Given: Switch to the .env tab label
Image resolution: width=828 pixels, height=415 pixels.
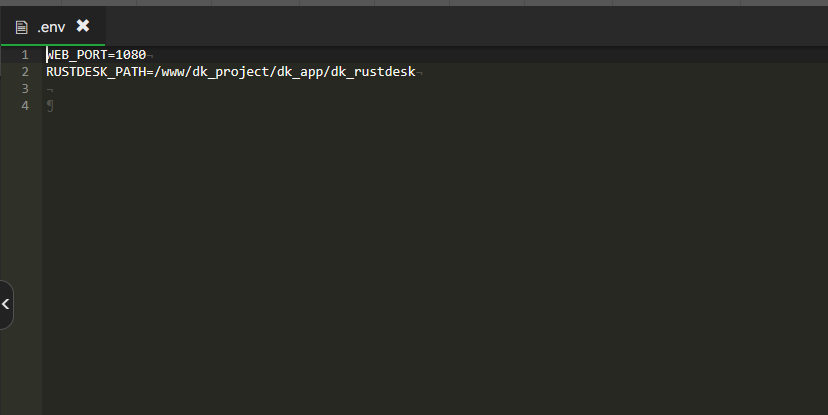Looking at the screenshot, I should (x=51, y=27).
